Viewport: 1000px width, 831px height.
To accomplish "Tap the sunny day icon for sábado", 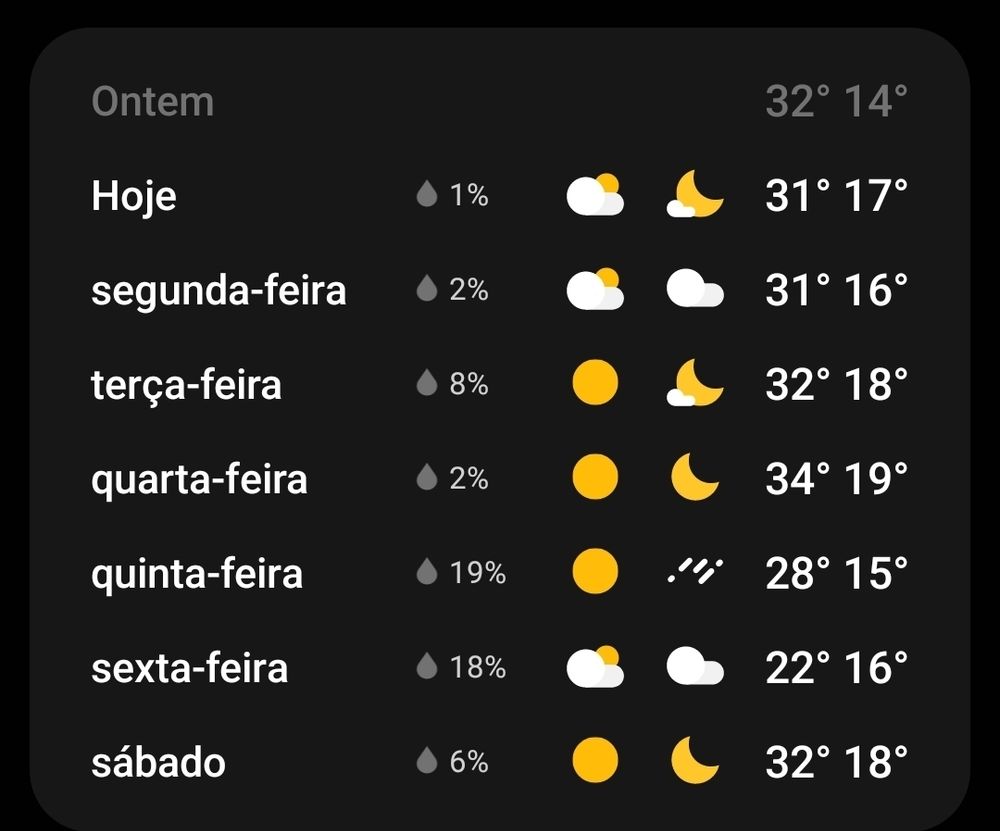I will 595,760.
